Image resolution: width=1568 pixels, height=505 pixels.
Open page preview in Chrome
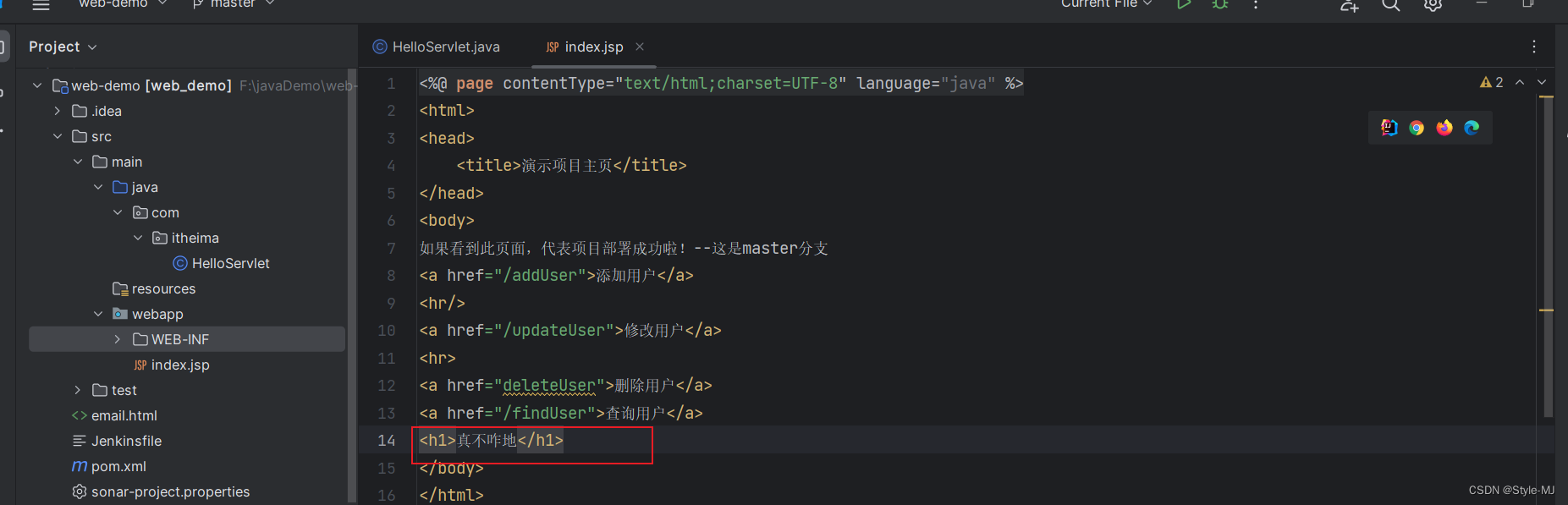click(x=1417, y=128)
